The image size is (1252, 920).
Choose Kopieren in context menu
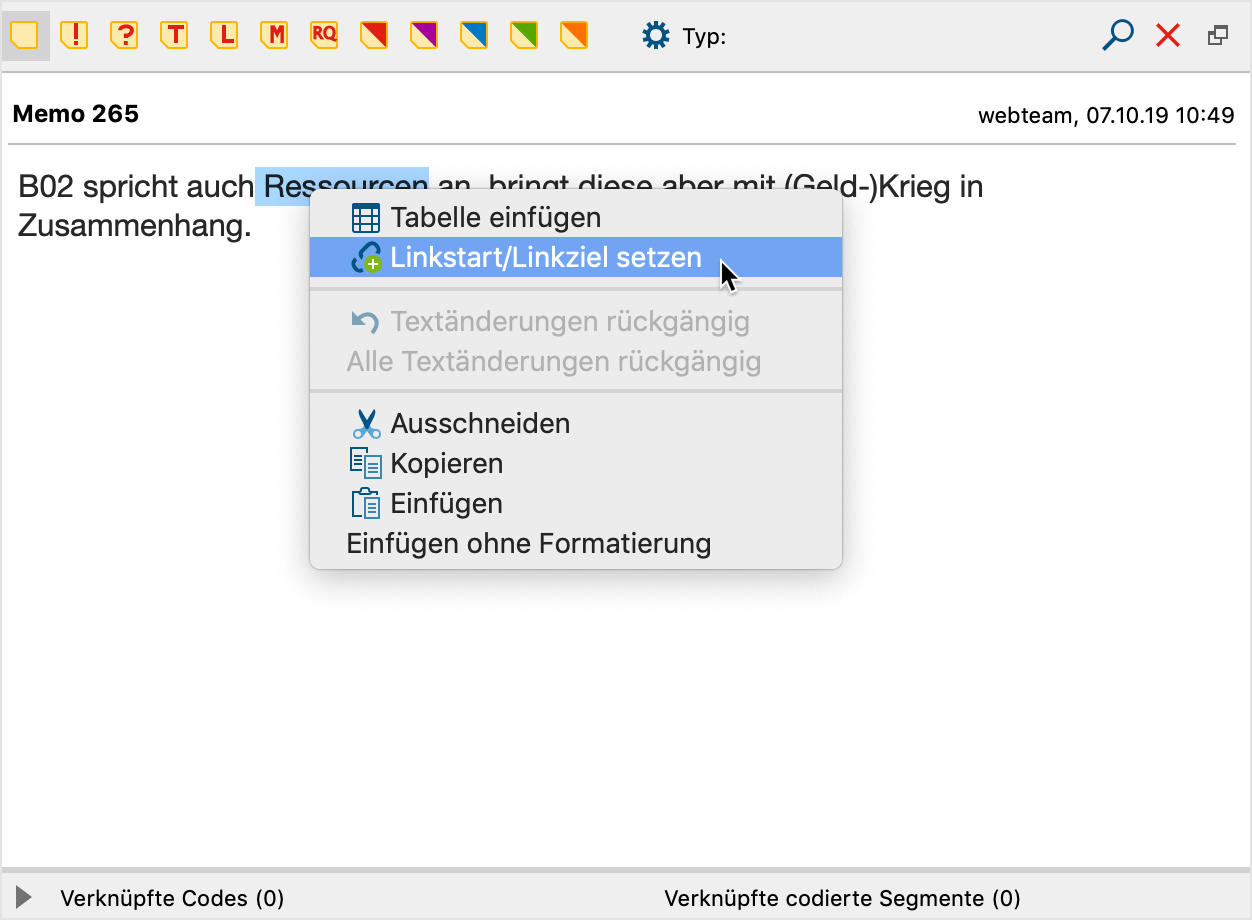tap(576, 464)
